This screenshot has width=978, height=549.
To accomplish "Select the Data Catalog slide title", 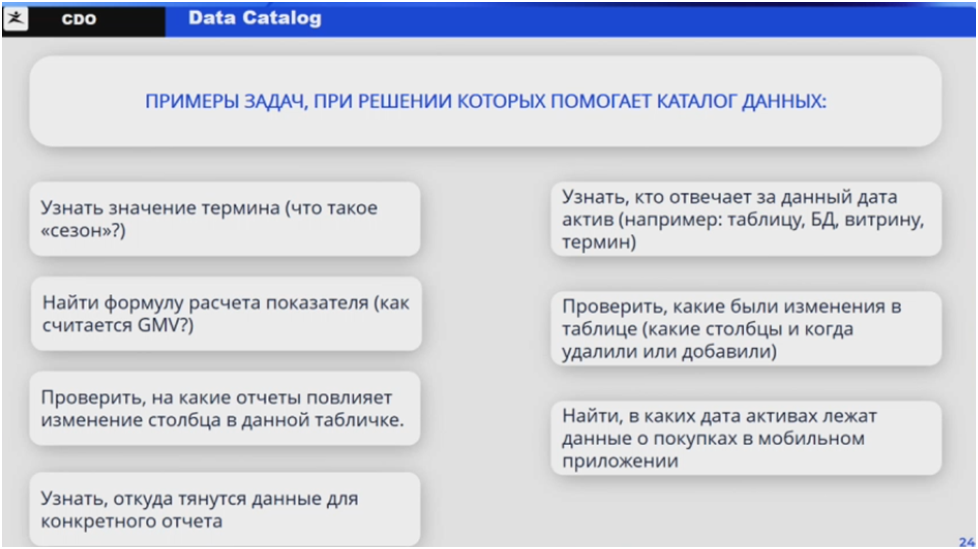I will click(x=255, y=18).
